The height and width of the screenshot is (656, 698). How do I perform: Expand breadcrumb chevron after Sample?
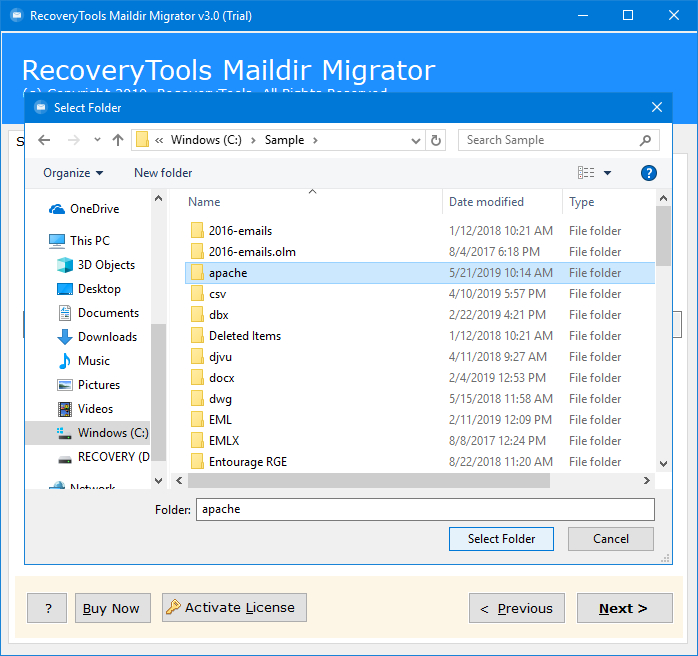[315, 141]
